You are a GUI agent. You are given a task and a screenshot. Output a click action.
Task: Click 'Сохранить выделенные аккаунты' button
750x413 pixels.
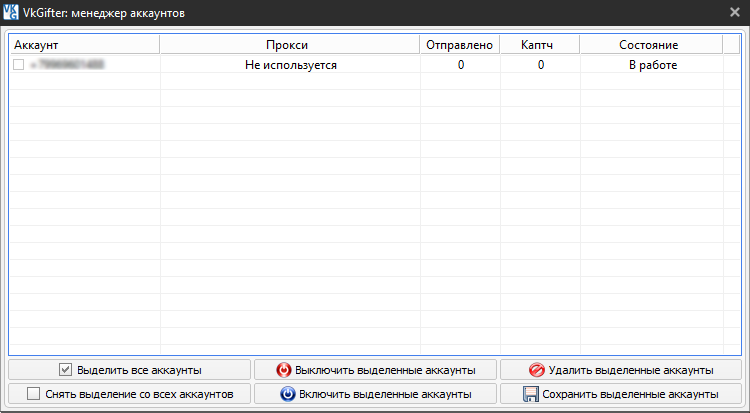pyautogui.click(x=621, y=394)
